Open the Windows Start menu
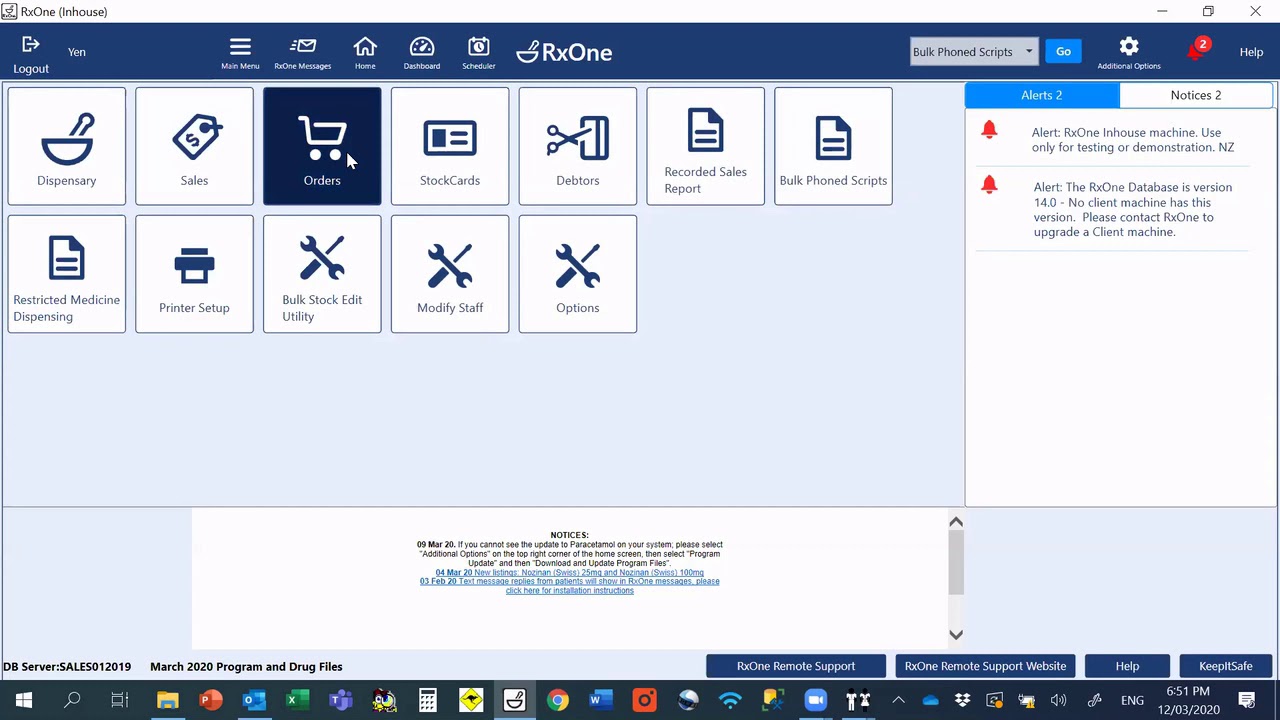 [x=24, y=700]
